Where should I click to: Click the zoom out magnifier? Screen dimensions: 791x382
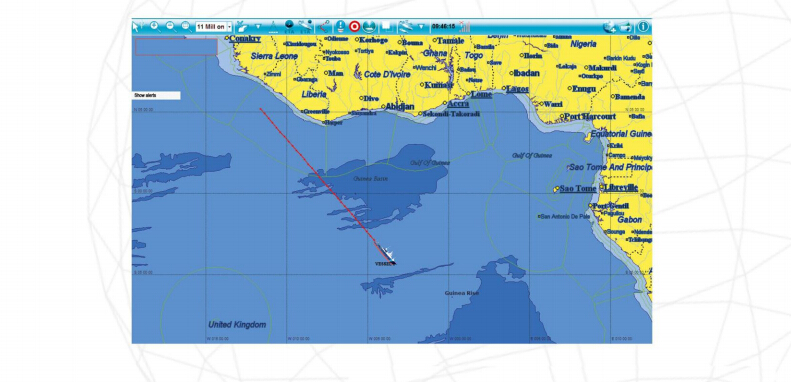[171, 27]
